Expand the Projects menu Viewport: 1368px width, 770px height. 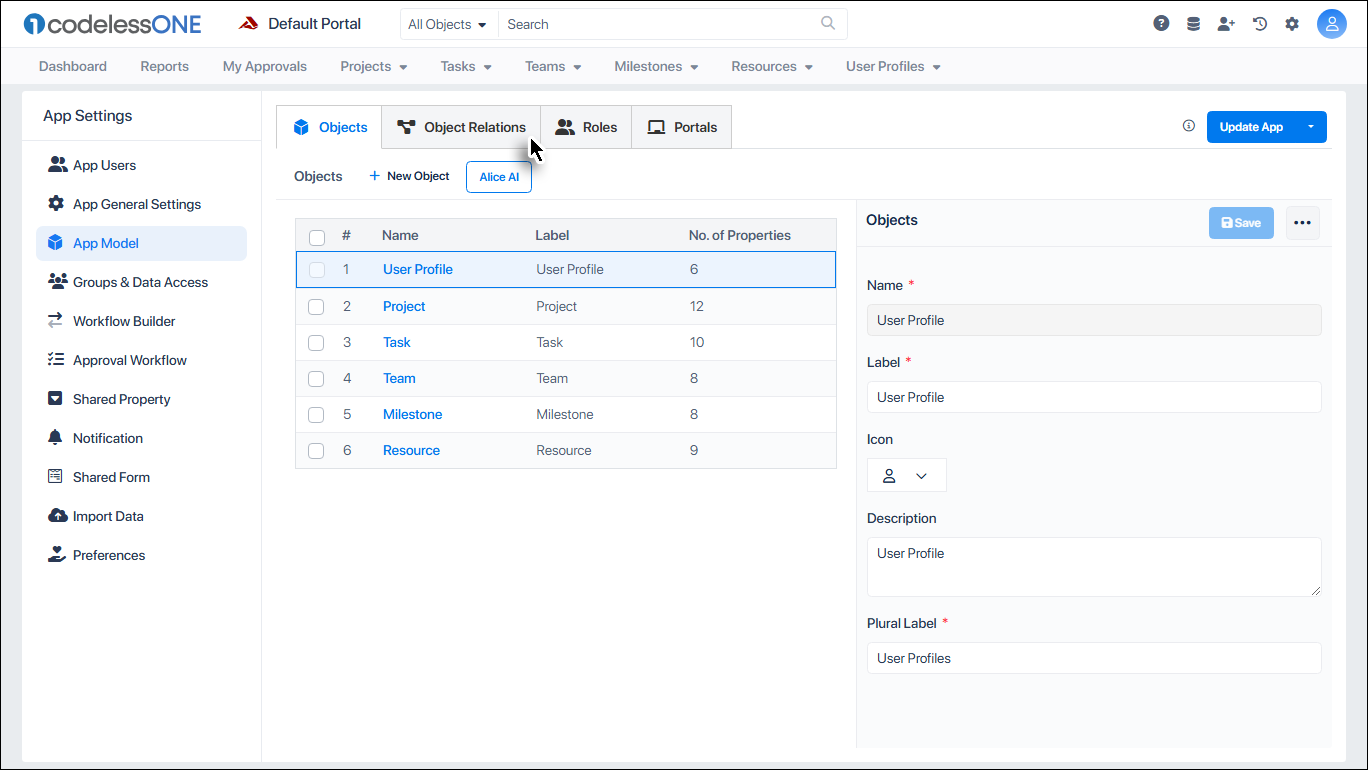pyautogui.click(x=374, y=66)
